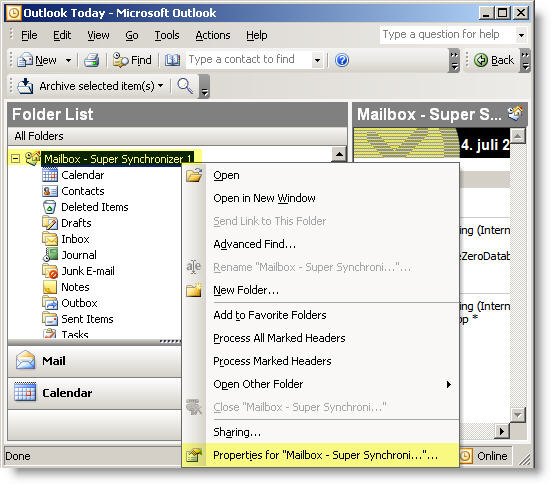Click folder list scroll up arrow
The image size is (551, 484).
[339, 154]
